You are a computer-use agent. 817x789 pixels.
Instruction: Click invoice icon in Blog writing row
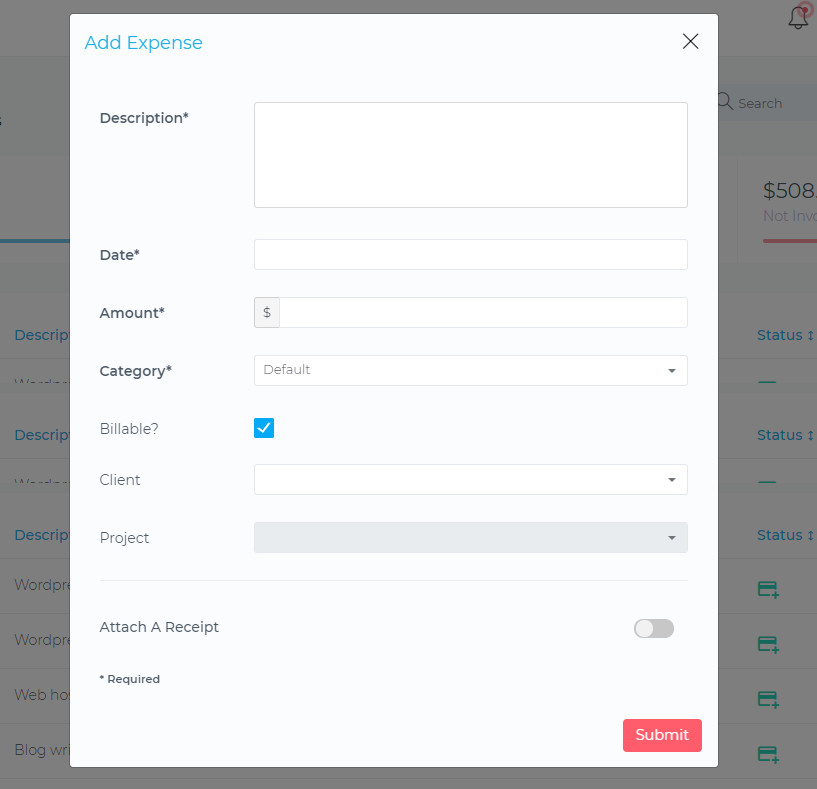click(768, 753)
